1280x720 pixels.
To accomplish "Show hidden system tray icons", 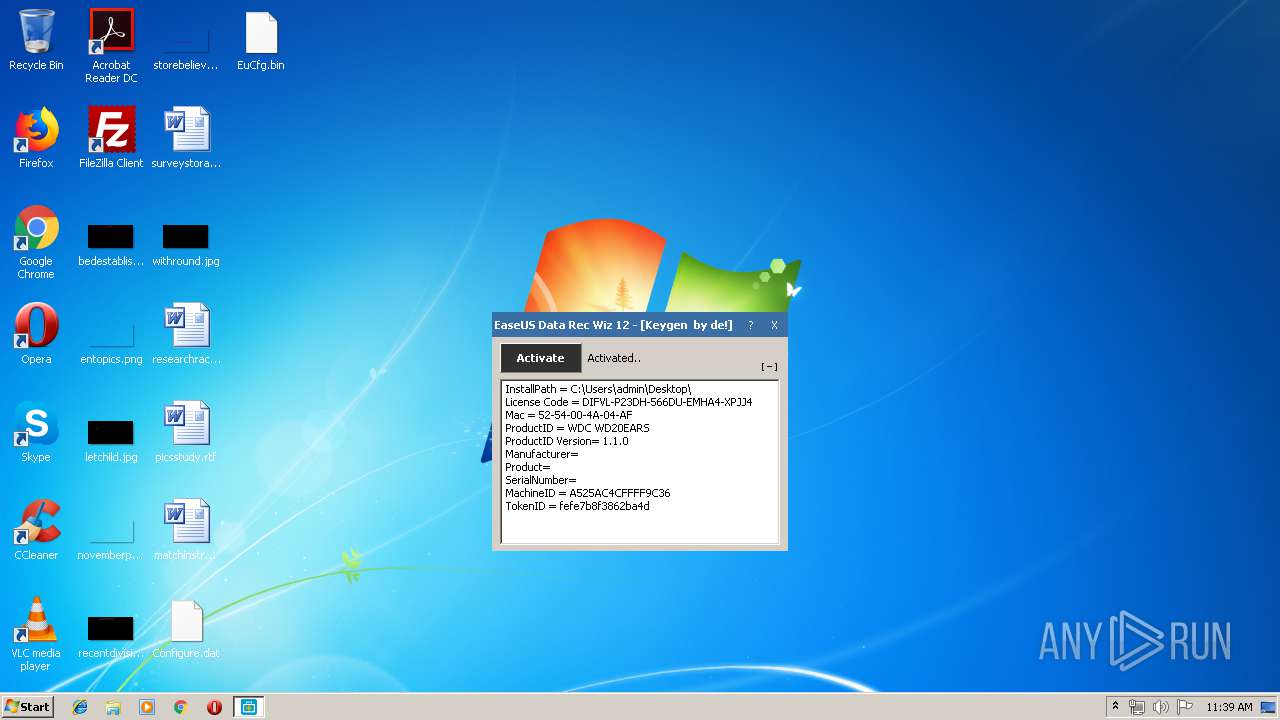I will coord(1115,707).
